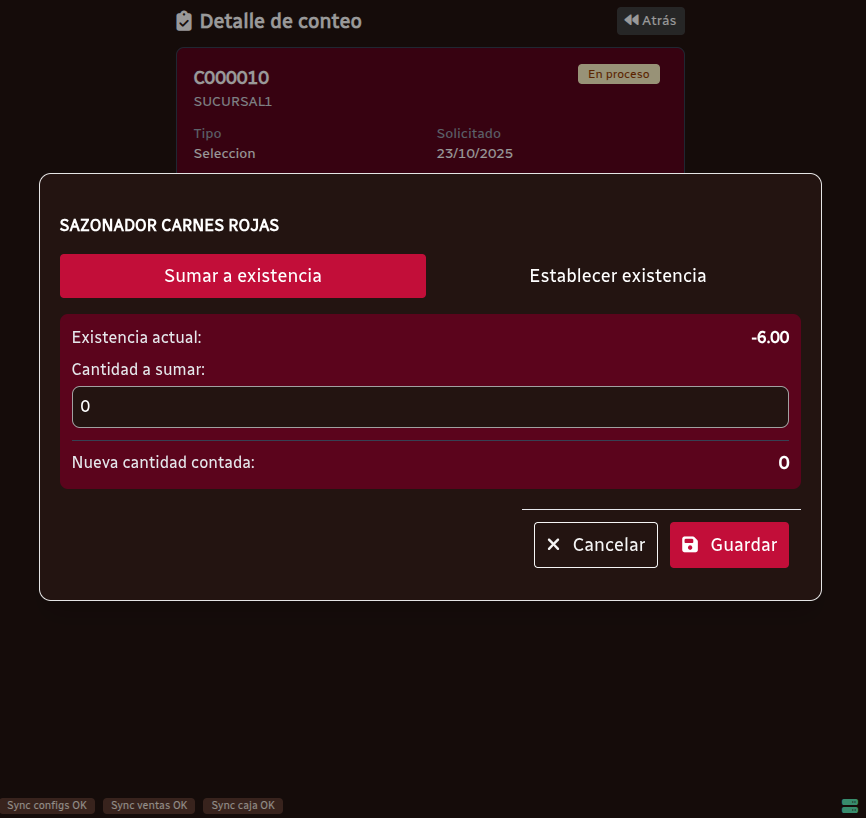Screen dimensions: 866x818
Task: Click the floppy disk icon on Guardar
Action: [x=690, y=545]
